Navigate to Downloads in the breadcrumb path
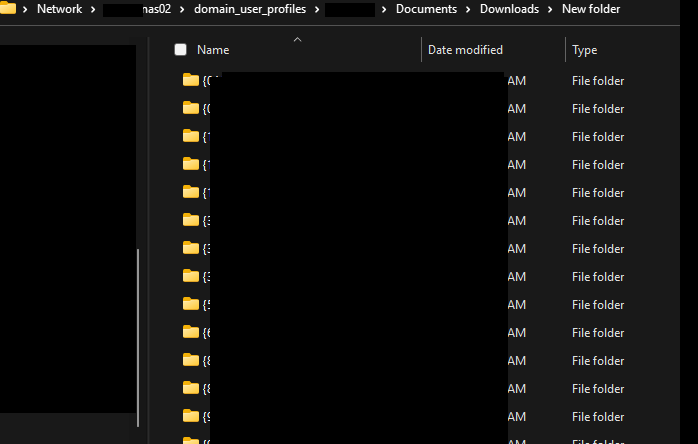Viewport: 698px width, 444px height. click(508, 9)
